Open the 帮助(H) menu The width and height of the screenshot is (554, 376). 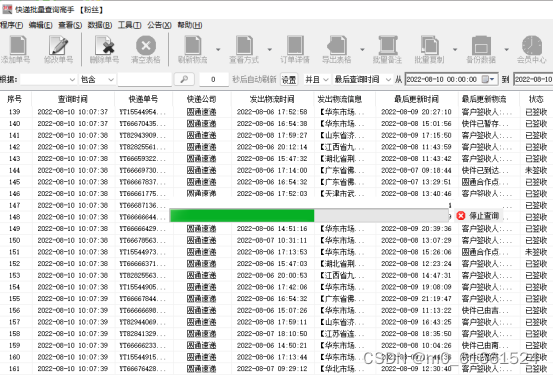pos(190,25)
